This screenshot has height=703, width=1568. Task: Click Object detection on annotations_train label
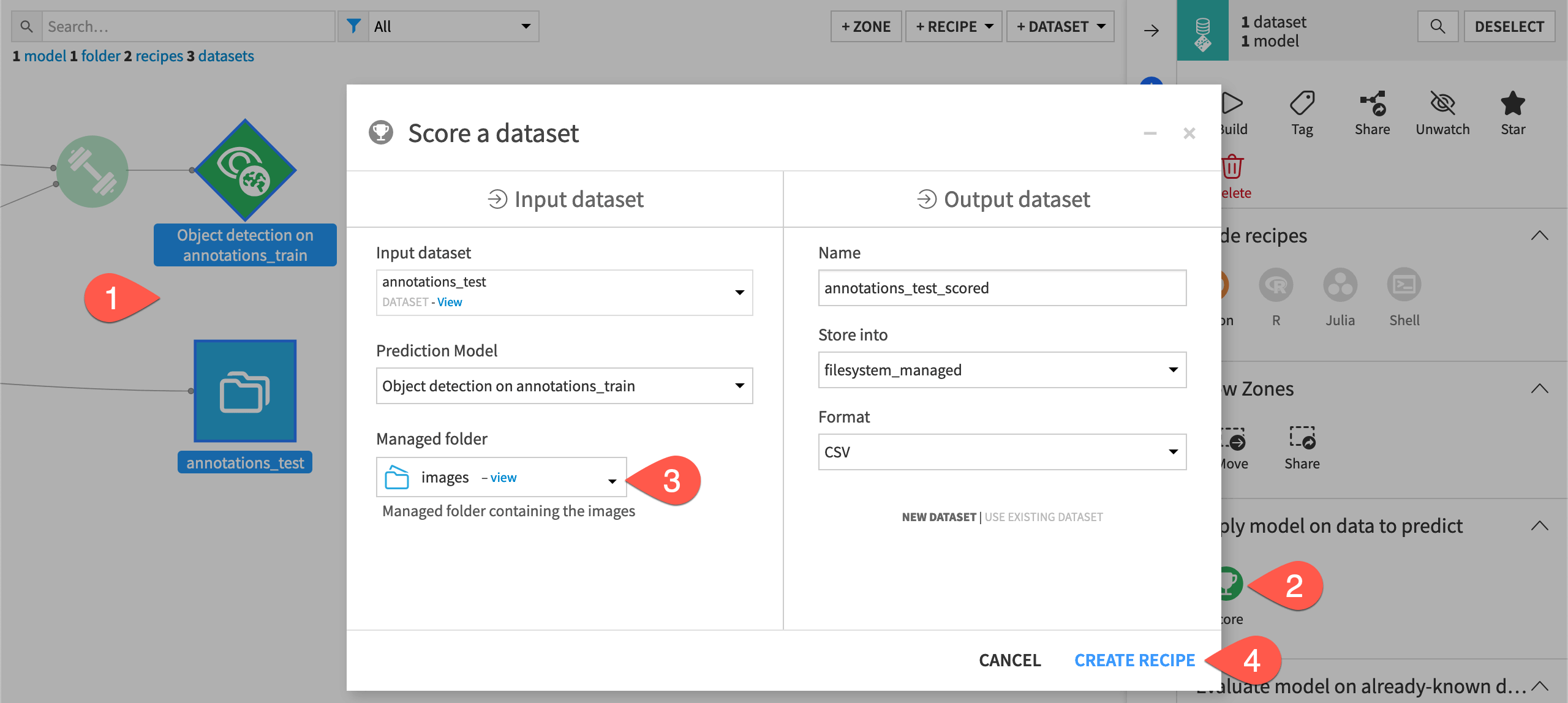pos(245,245)
